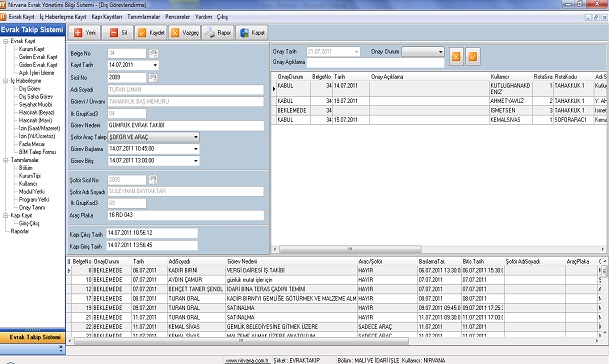Open the Onay Durum dropdown
The height and width of the screenshot is (364, 609).
pyautogui.click(x=440, y=52)
